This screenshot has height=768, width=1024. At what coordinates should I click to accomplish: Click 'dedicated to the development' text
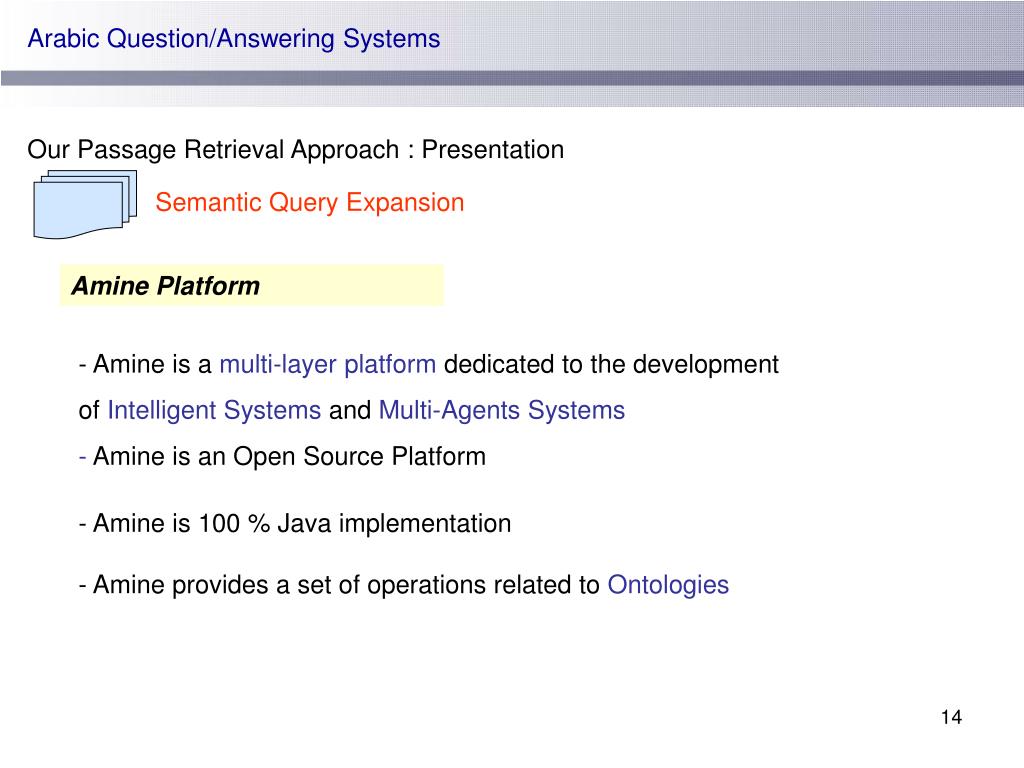611,364
